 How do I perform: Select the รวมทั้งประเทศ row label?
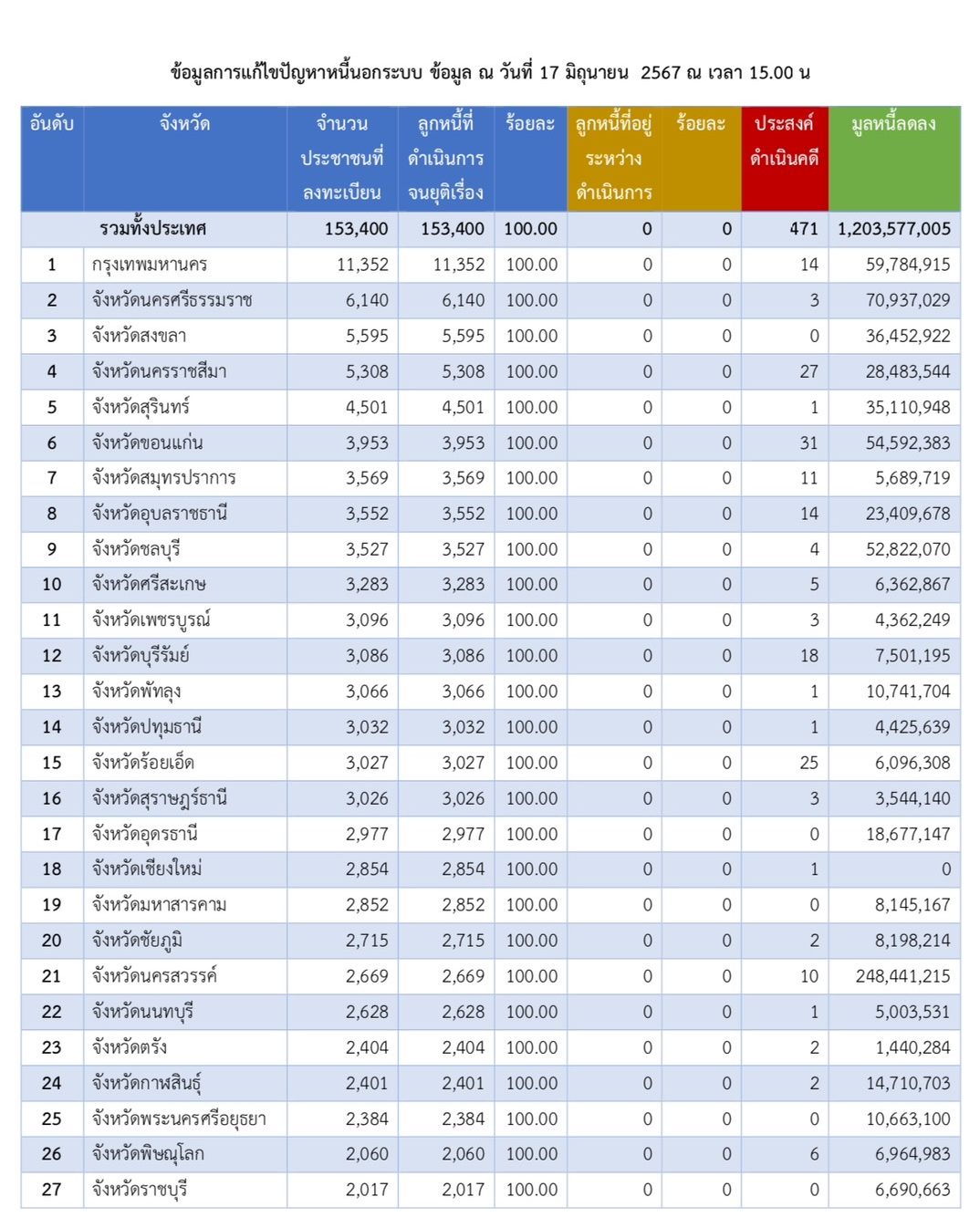(153, 228)
